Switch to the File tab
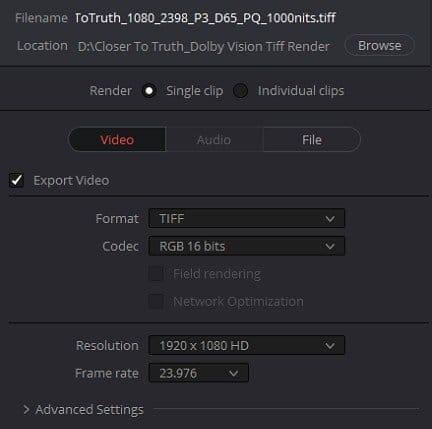 312,140
